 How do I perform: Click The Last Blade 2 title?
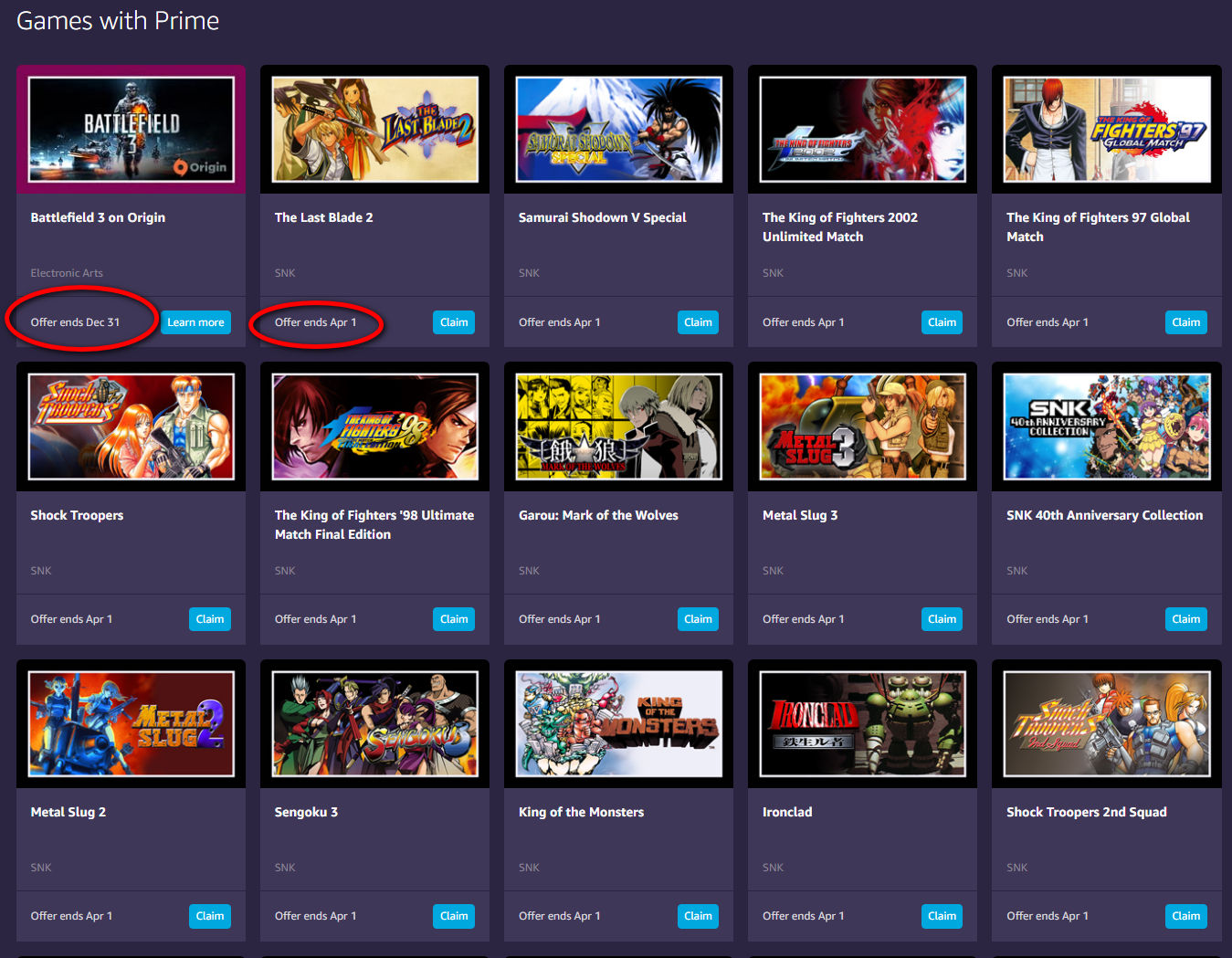(x=323, y=217)
